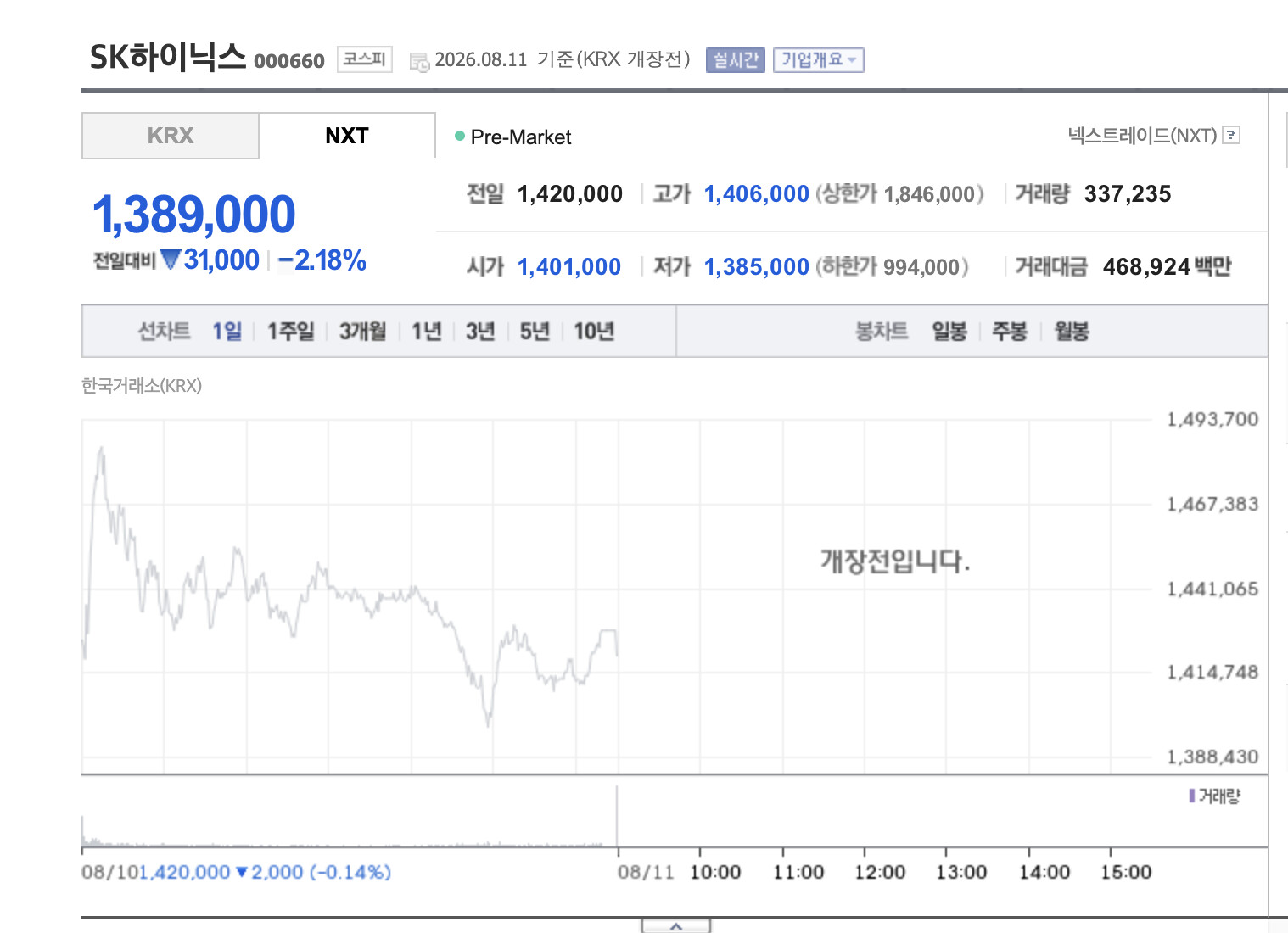Click the 전일 value 1,420,000
The image size is (1288, 933).
[x=570, y=194]
